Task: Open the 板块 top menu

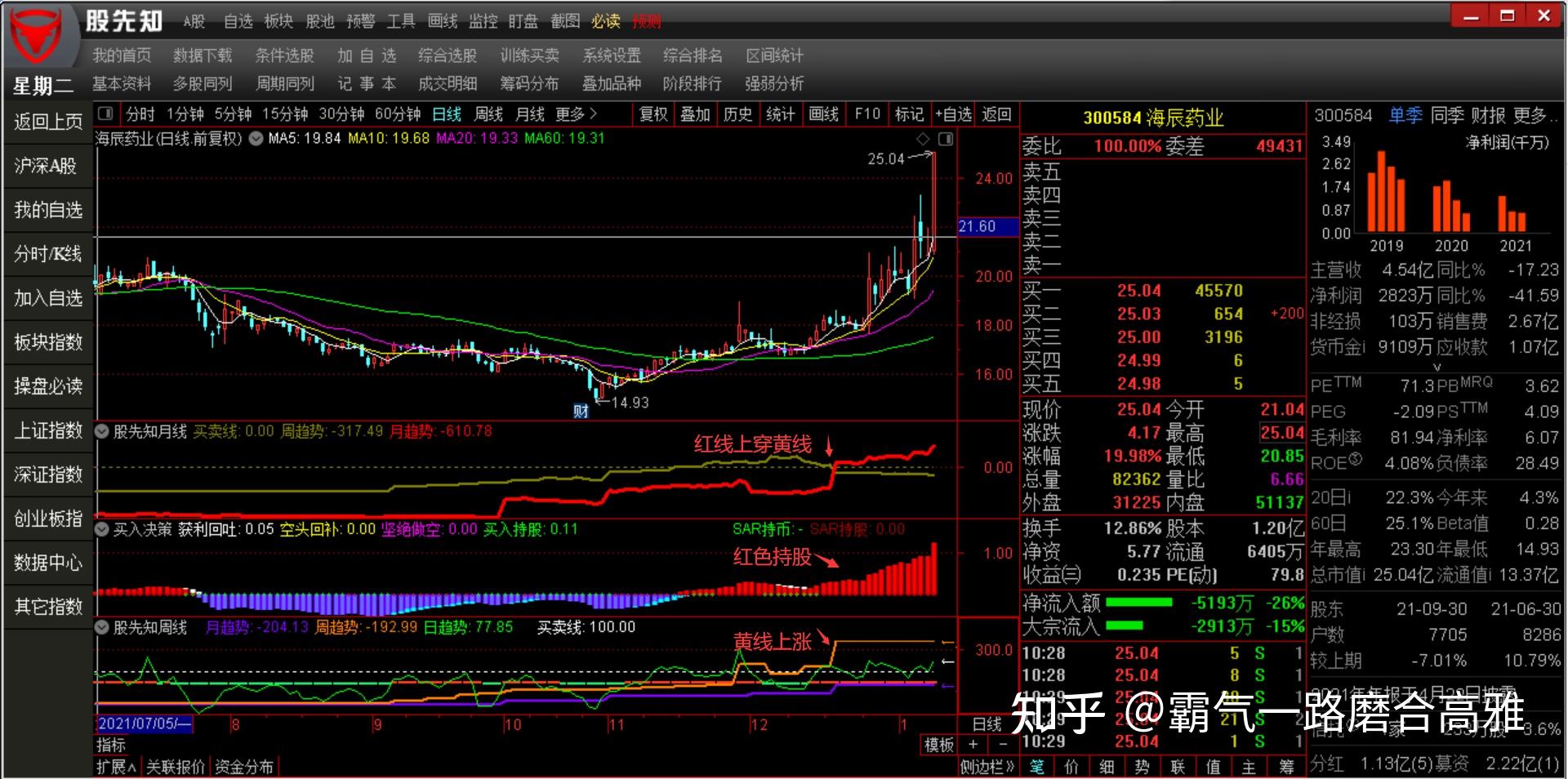Action: (278, 22)
